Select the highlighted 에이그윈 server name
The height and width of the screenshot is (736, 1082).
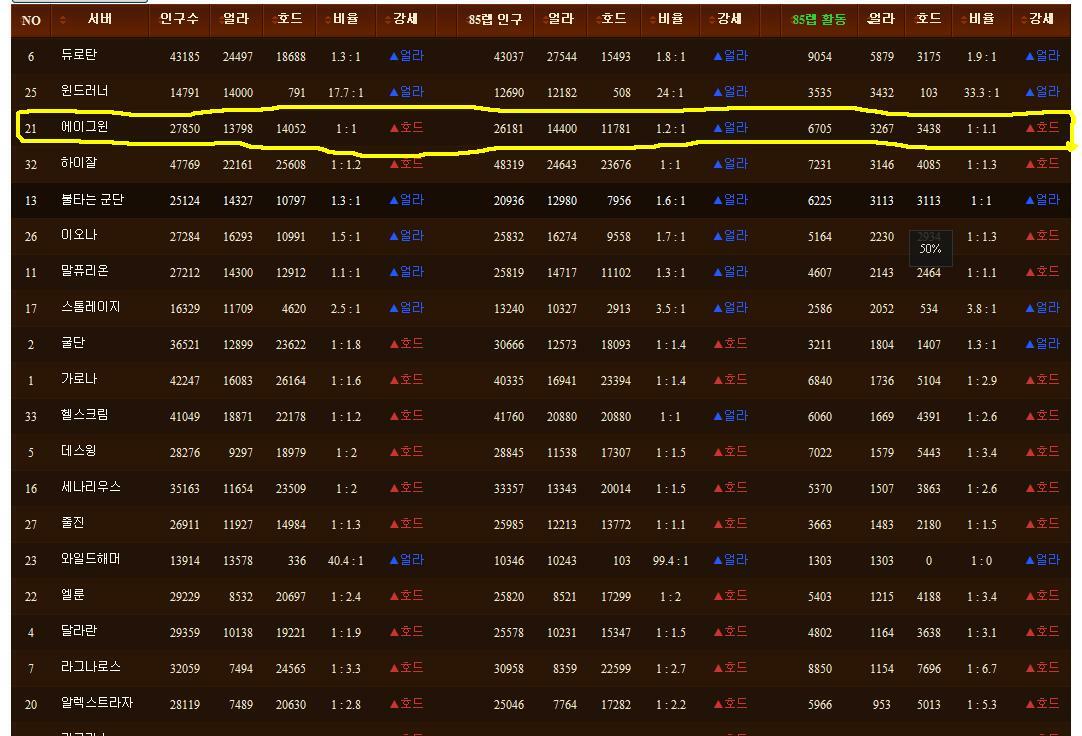[84, 127]
